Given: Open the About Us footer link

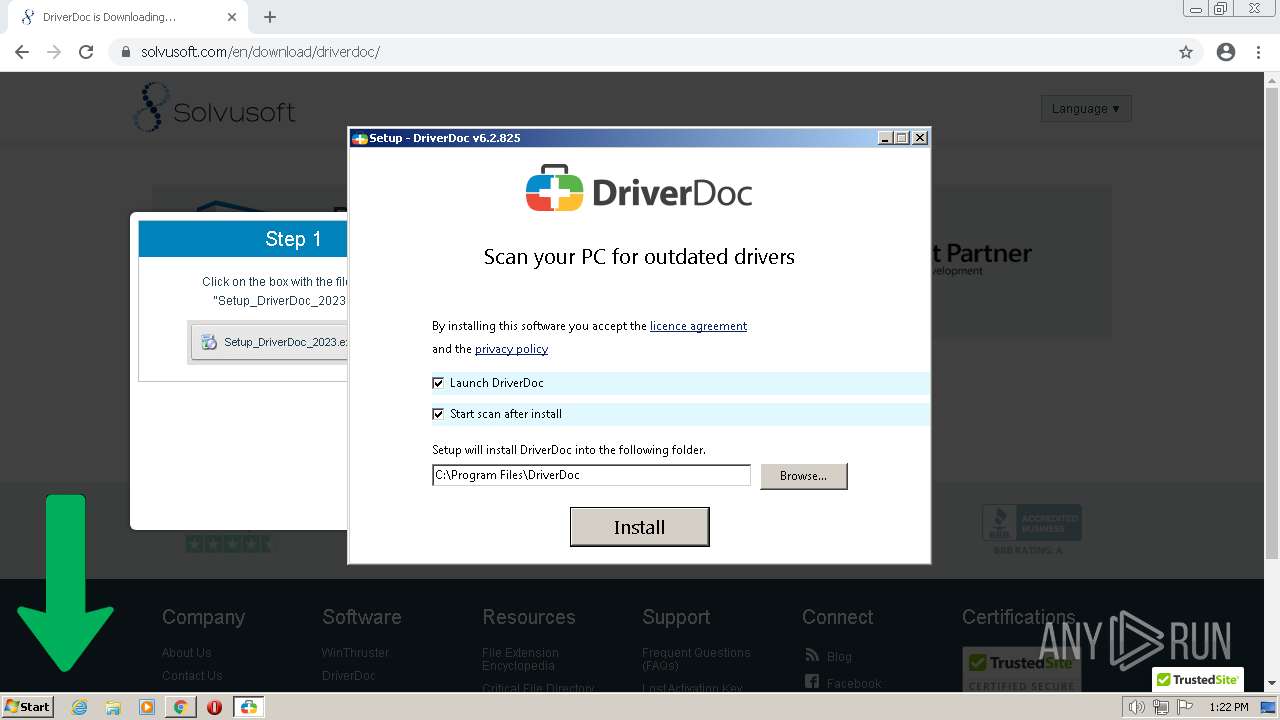Looking at the screenshot, I should pyautogui.click(x=187, y=653).
